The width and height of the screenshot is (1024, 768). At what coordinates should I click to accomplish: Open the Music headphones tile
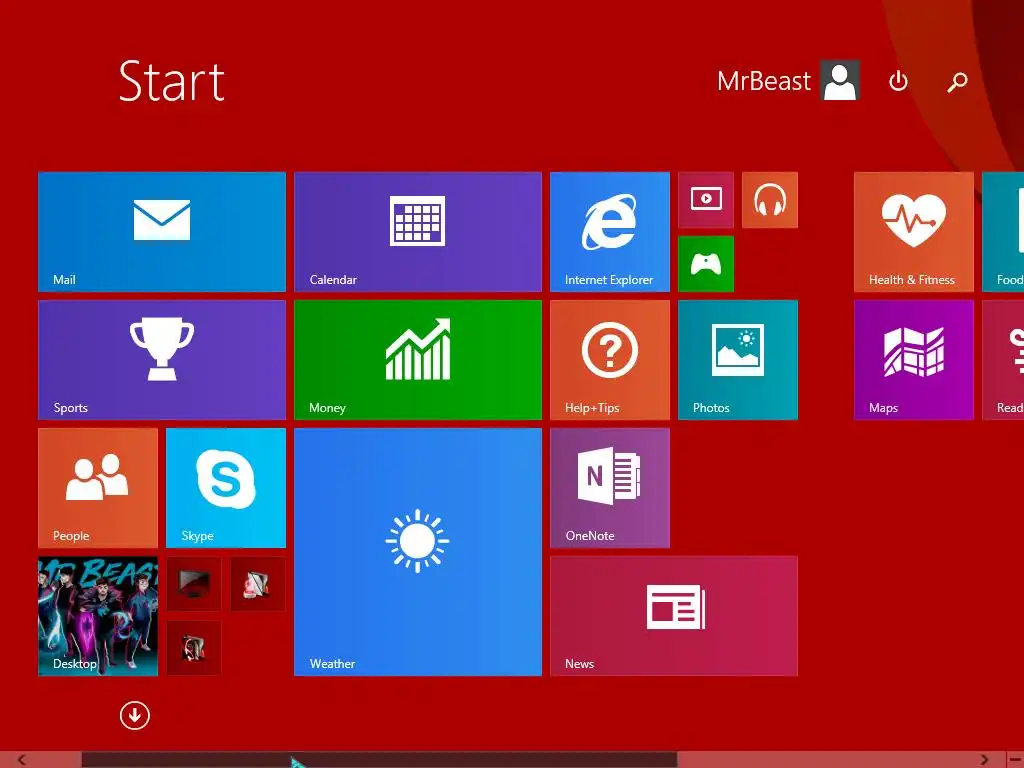770,200
